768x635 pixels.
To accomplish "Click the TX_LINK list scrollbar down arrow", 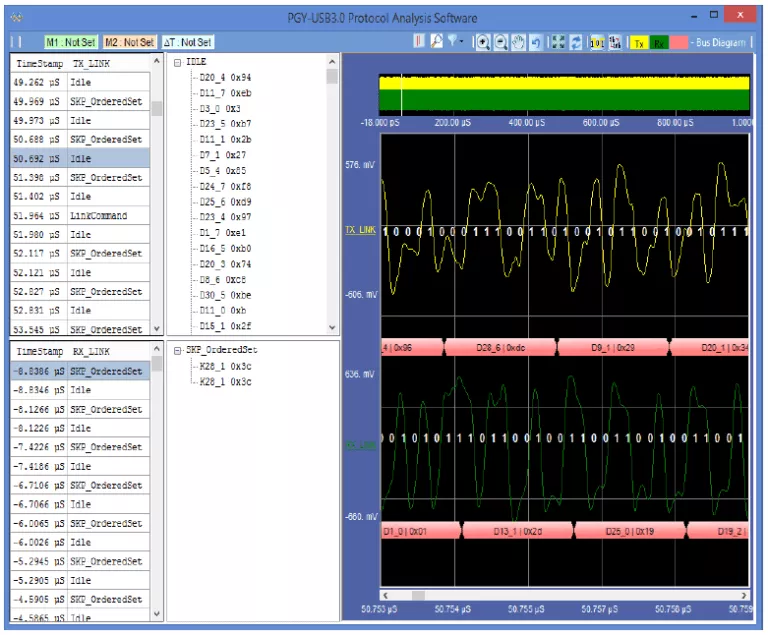I will point(156,327).
